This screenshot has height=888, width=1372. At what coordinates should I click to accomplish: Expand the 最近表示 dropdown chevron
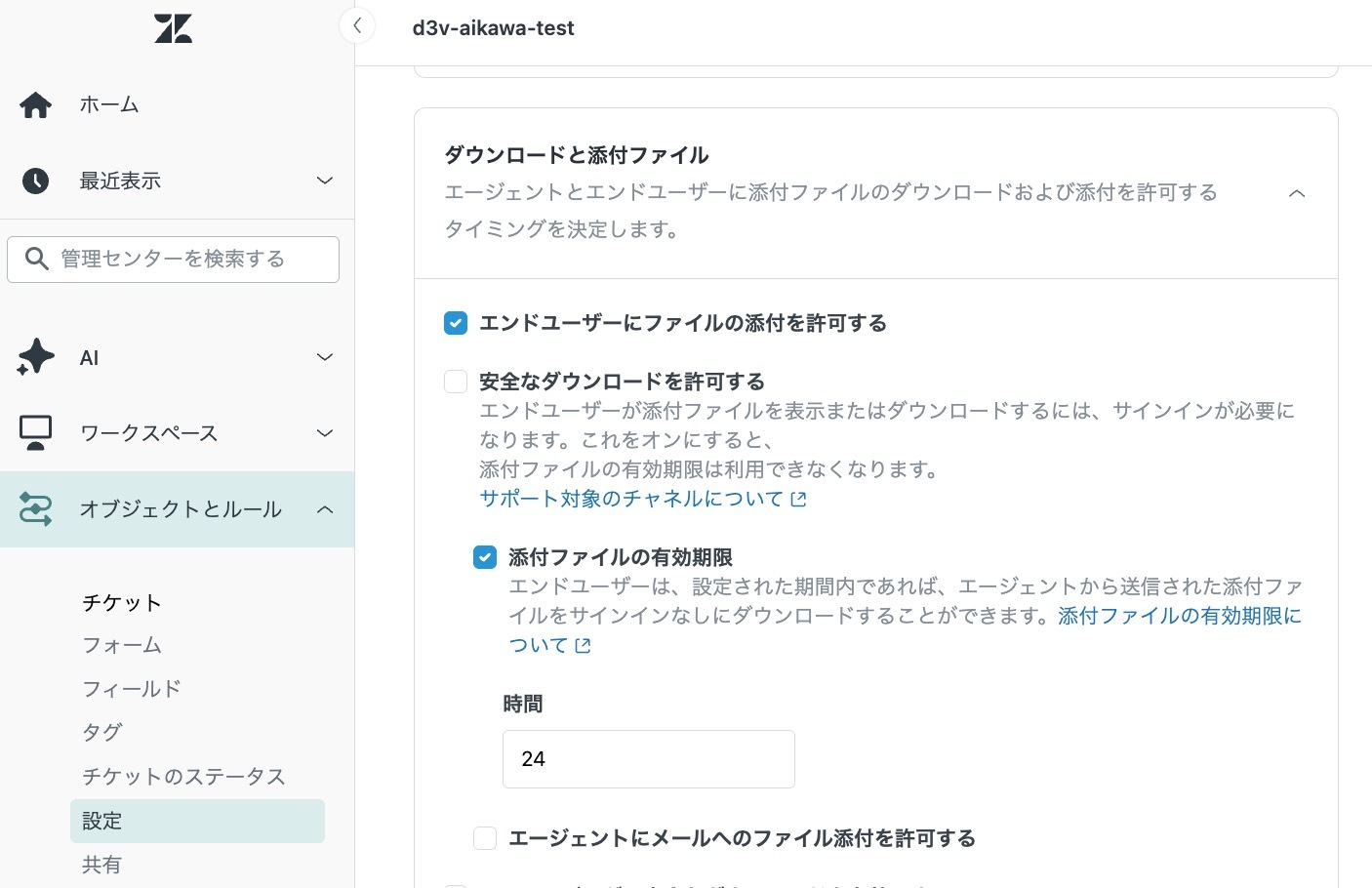pyautogui.click(x=325, y=181)
